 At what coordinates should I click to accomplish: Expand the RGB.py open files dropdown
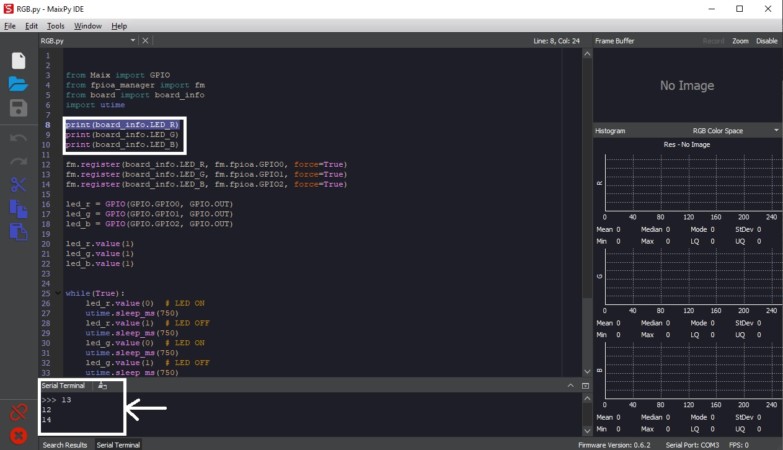133,40
